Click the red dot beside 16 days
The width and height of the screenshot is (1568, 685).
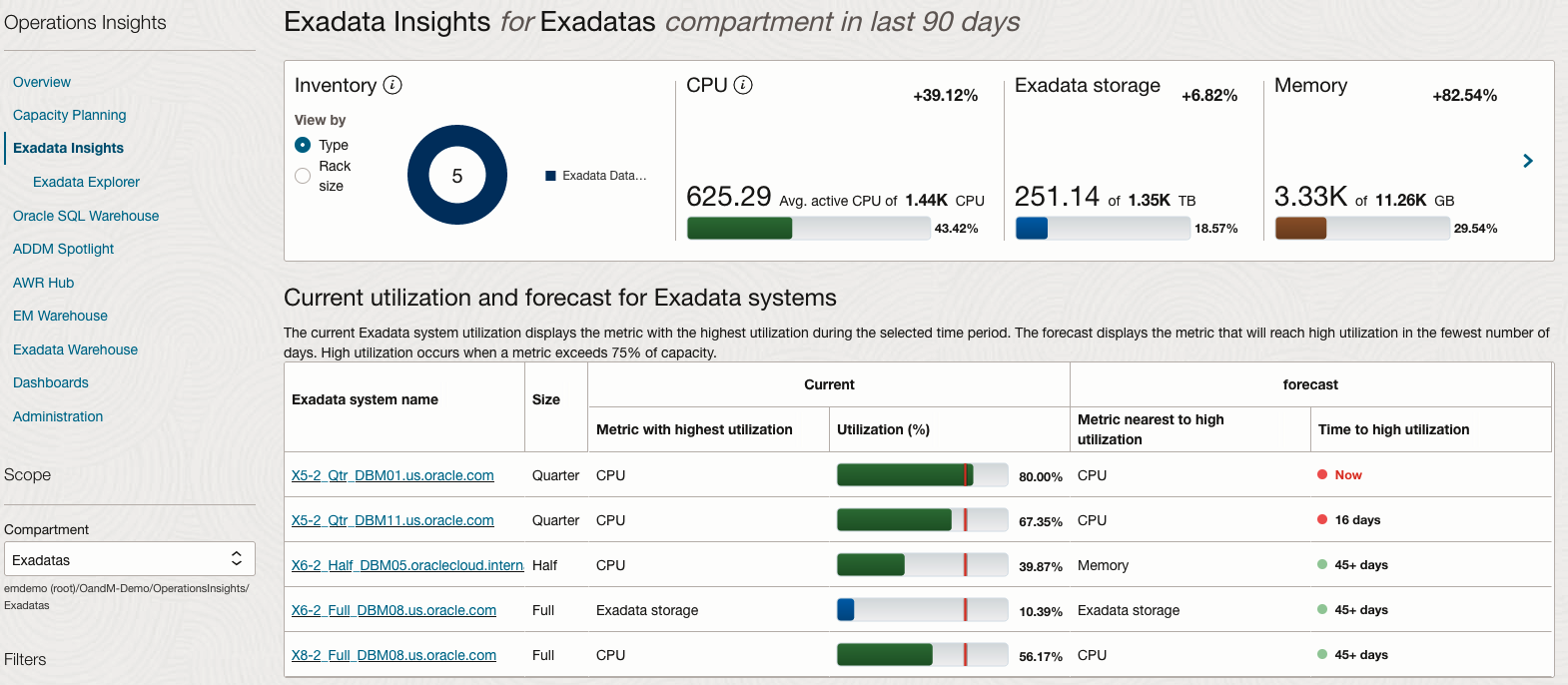1322,520
